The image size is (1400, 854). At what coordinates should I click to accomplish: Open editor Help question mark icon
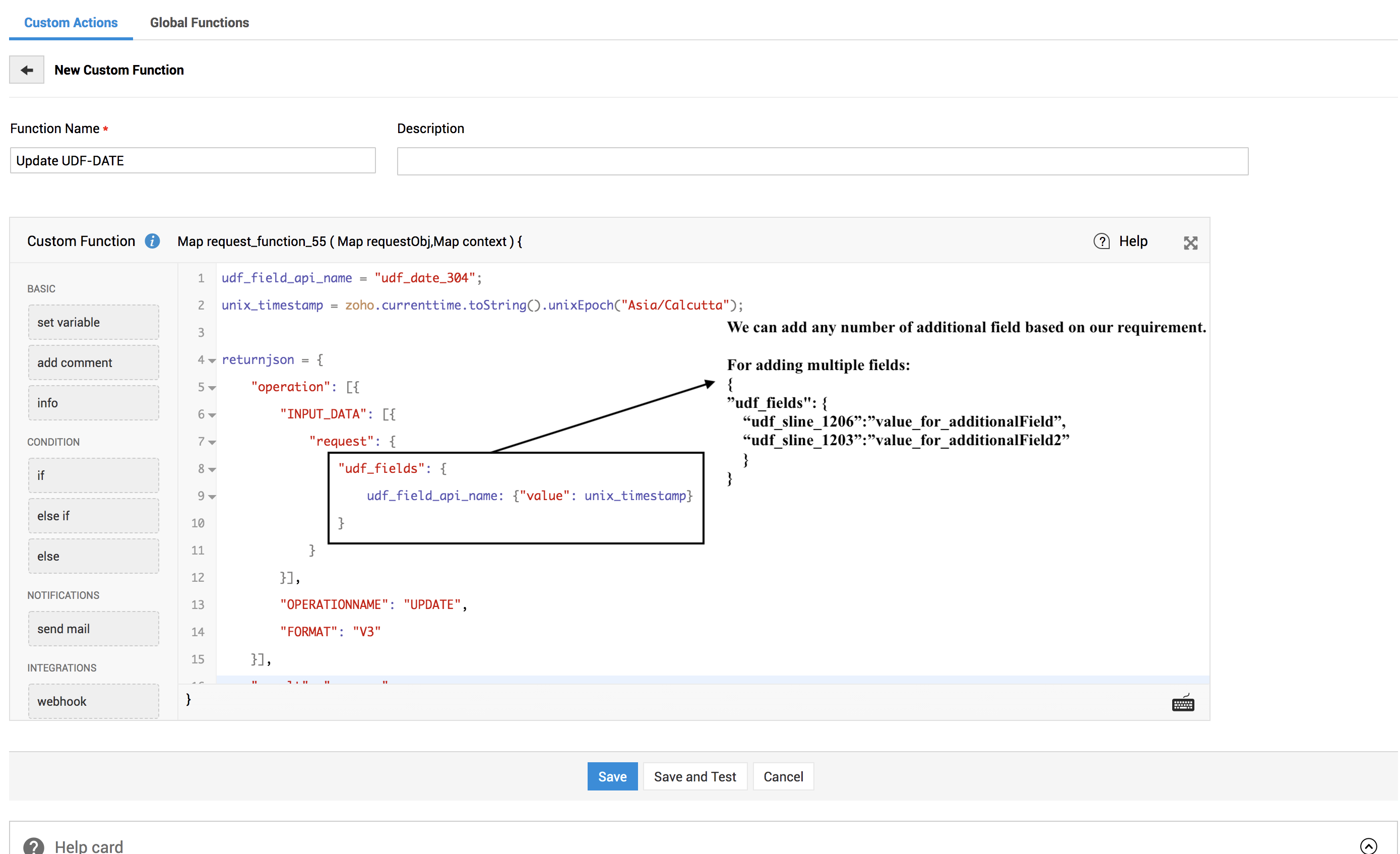point(1101,241)
